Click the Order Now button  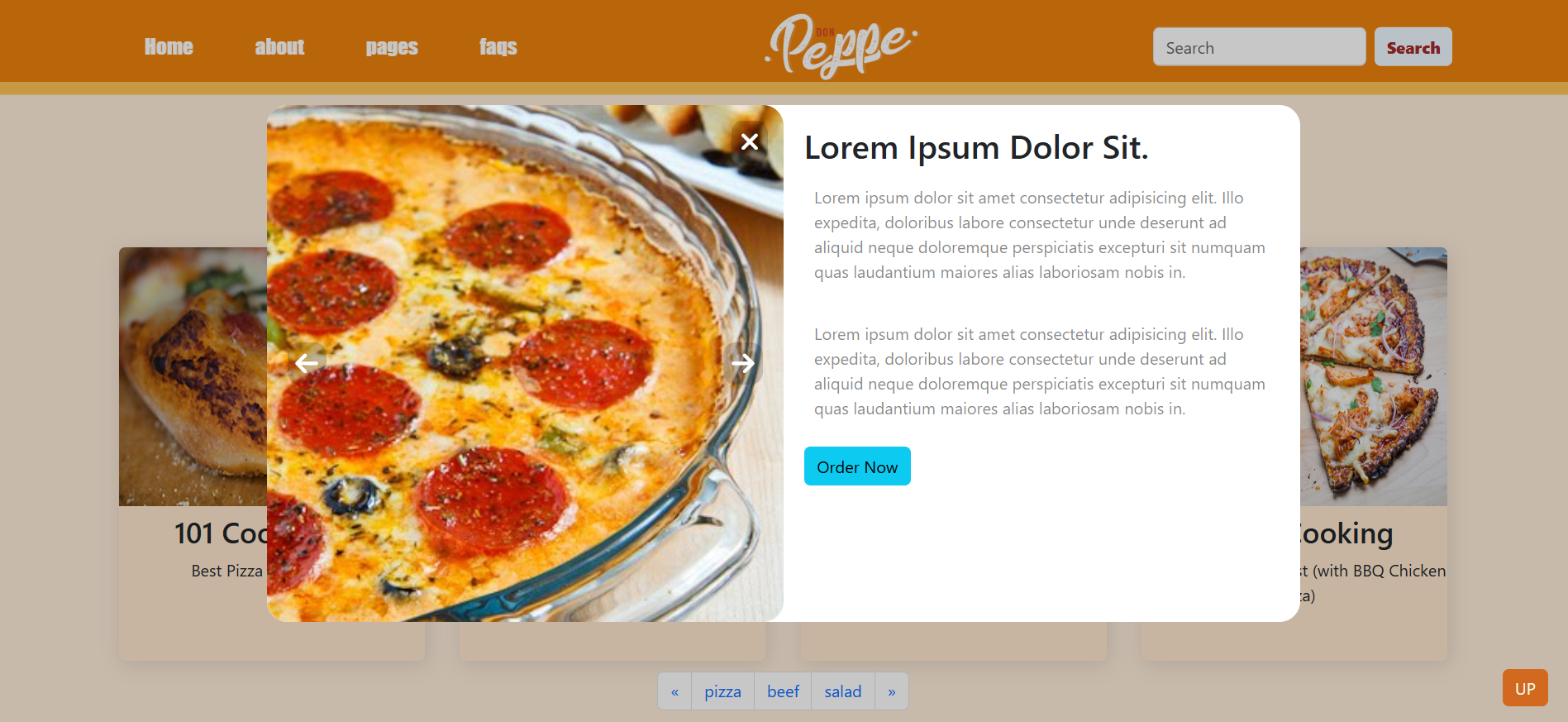pos(857,466)
